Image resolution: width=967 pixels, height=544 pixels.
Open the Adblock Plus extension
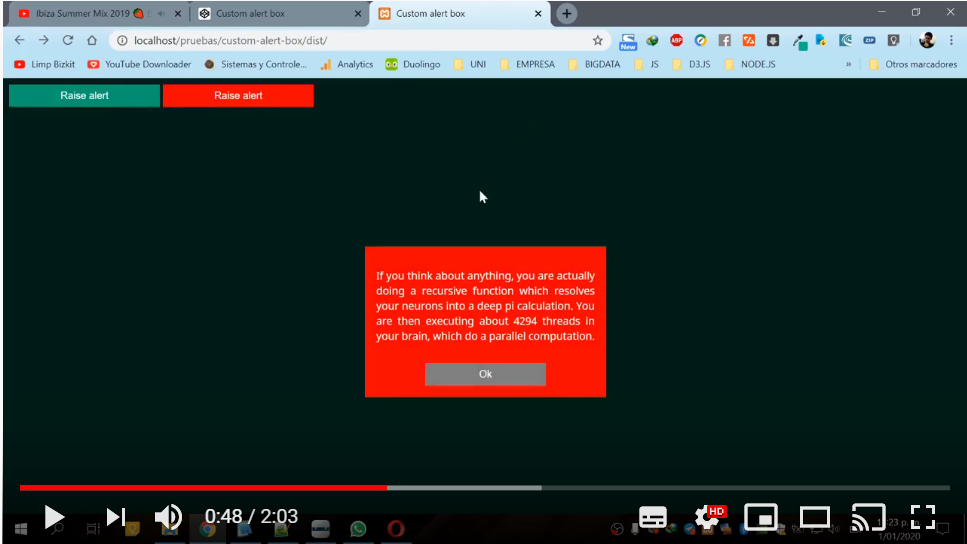[677, 41]
